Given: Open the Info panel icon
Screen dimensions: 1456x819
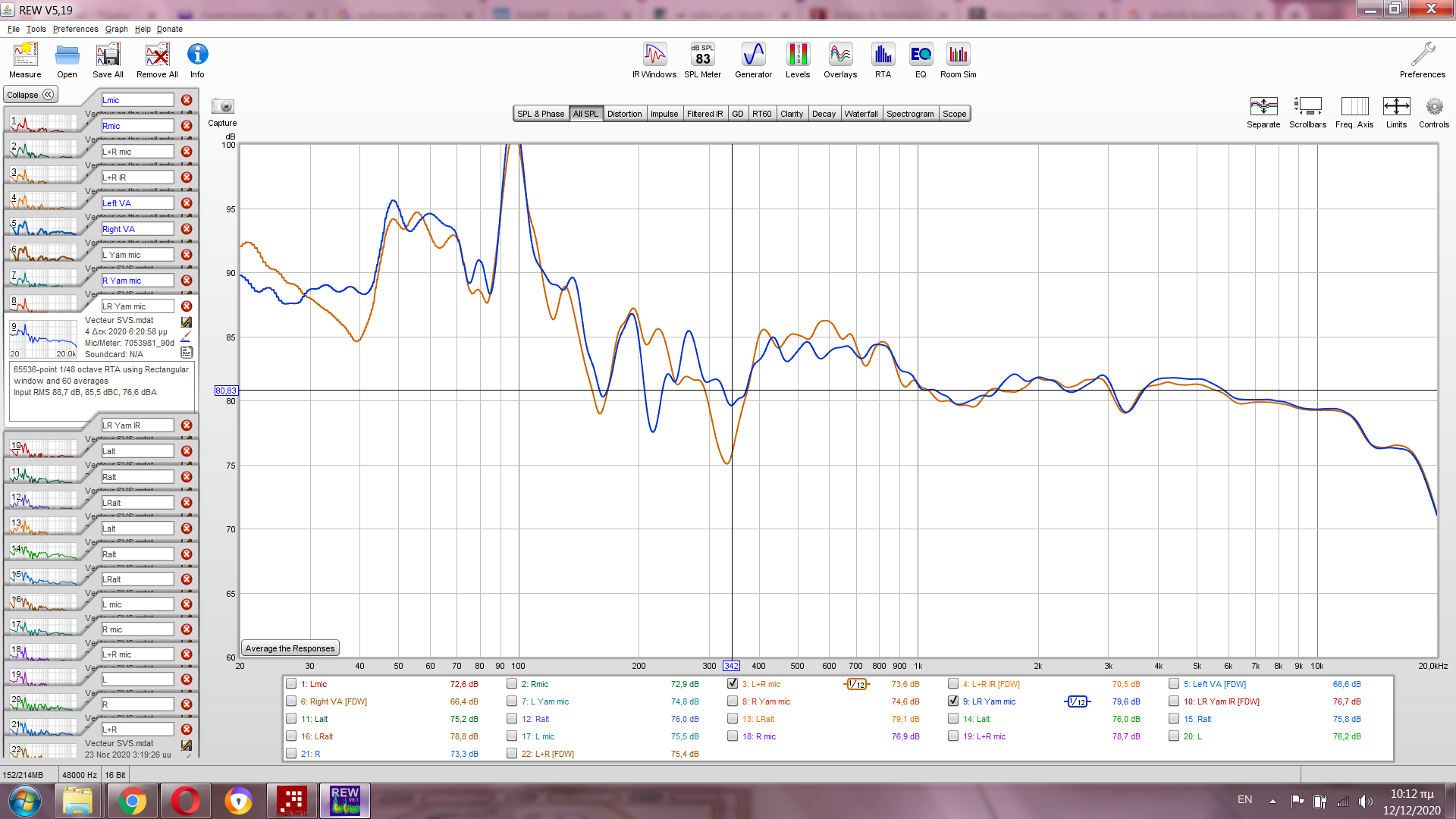Looking at the screenshot, I should [x=197, y=60].
